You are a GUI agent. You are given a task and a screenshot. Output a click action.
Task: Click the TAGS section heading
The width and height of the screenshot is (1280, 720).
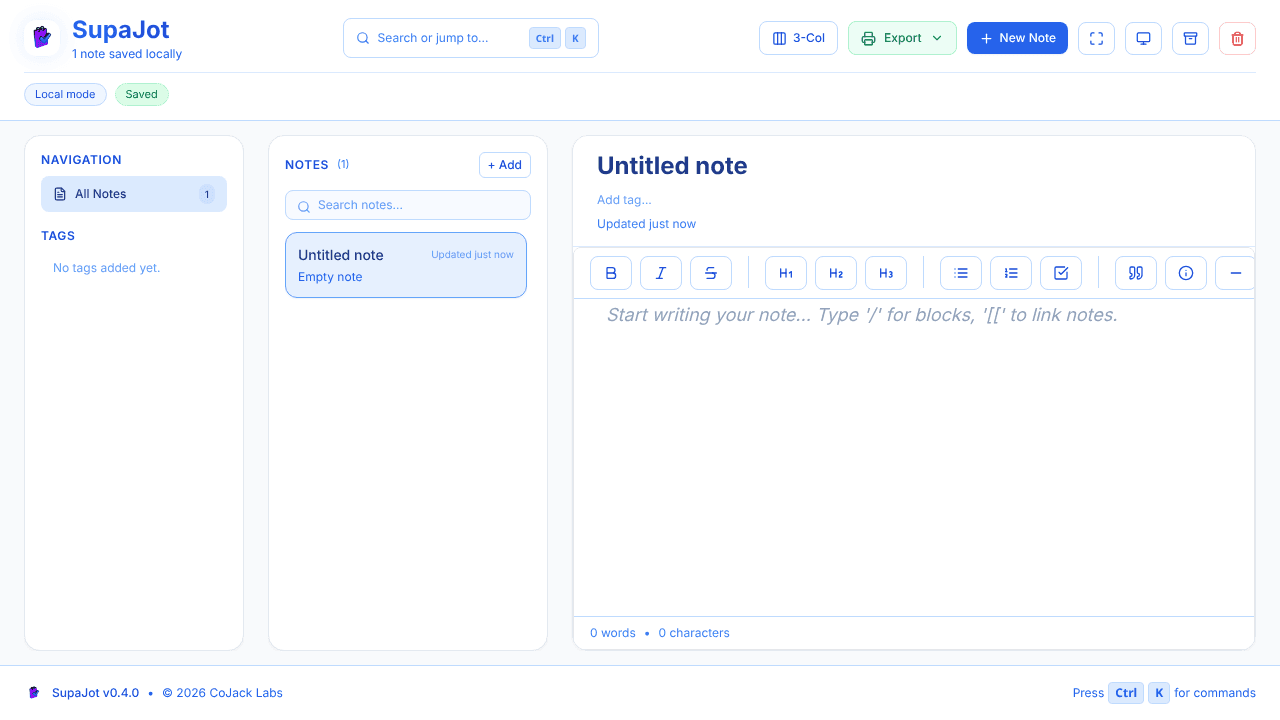(x=58, y=236)
